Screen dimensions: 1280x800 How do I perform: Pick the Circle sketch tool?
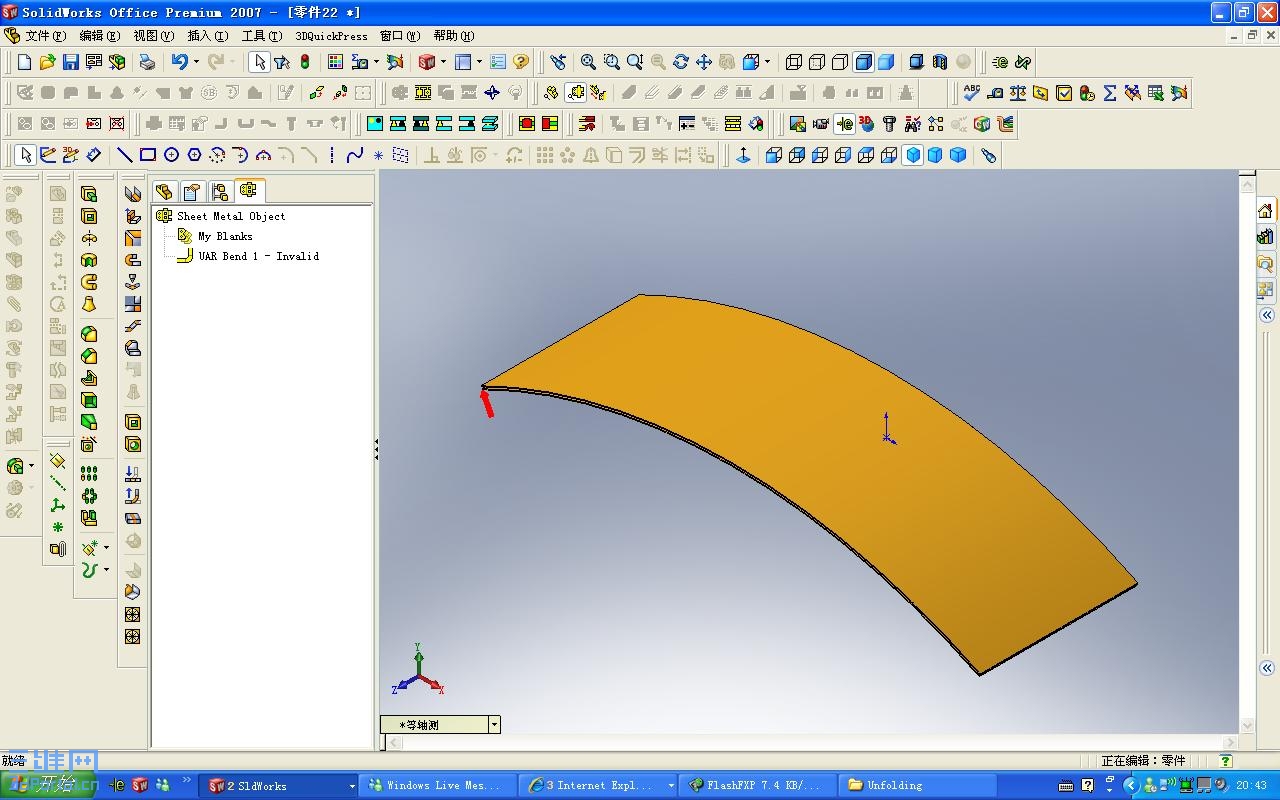tap(171, 155)
